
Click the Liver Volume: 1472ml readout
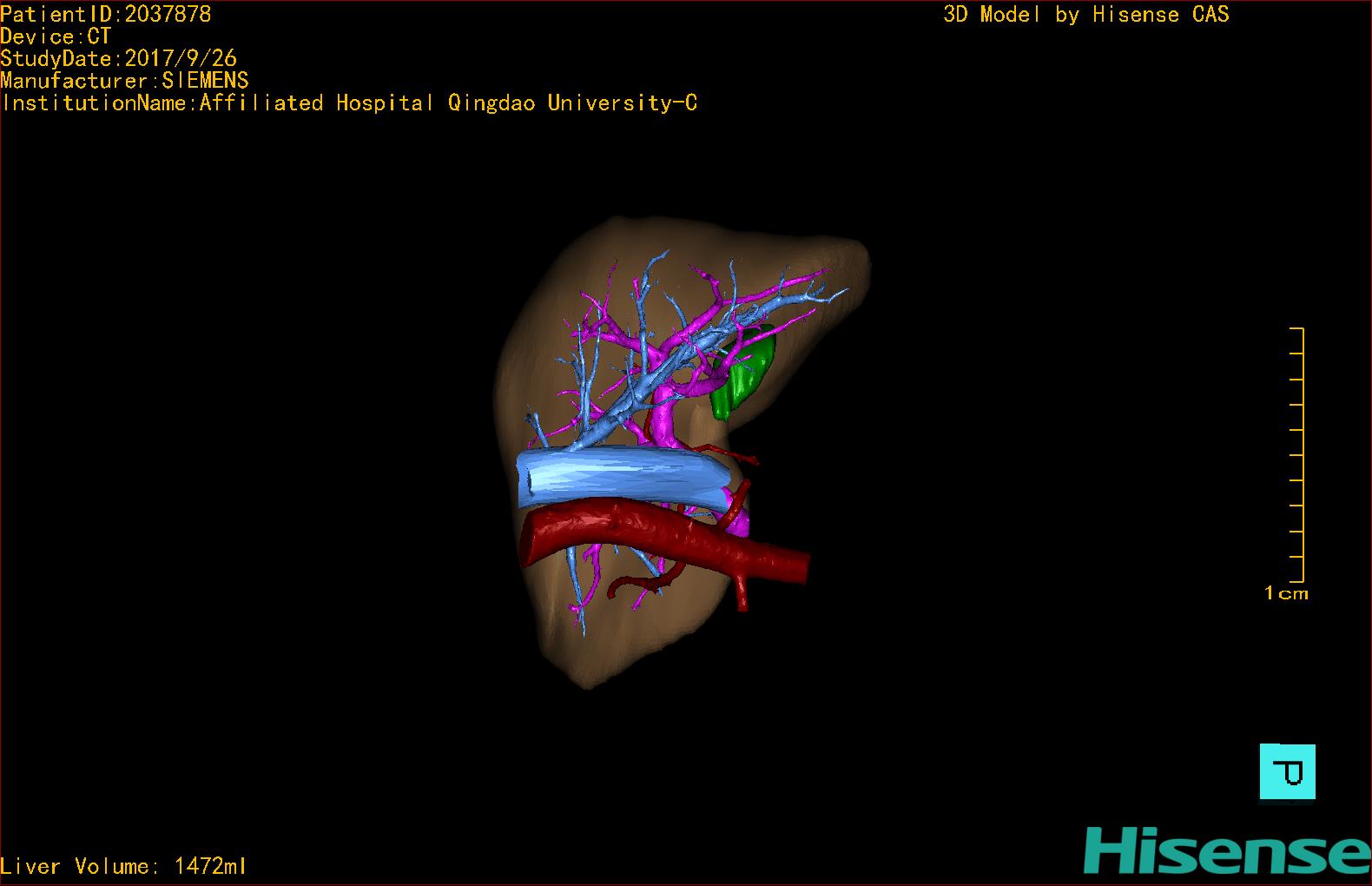pyautogui.click(x=123, y=866)
